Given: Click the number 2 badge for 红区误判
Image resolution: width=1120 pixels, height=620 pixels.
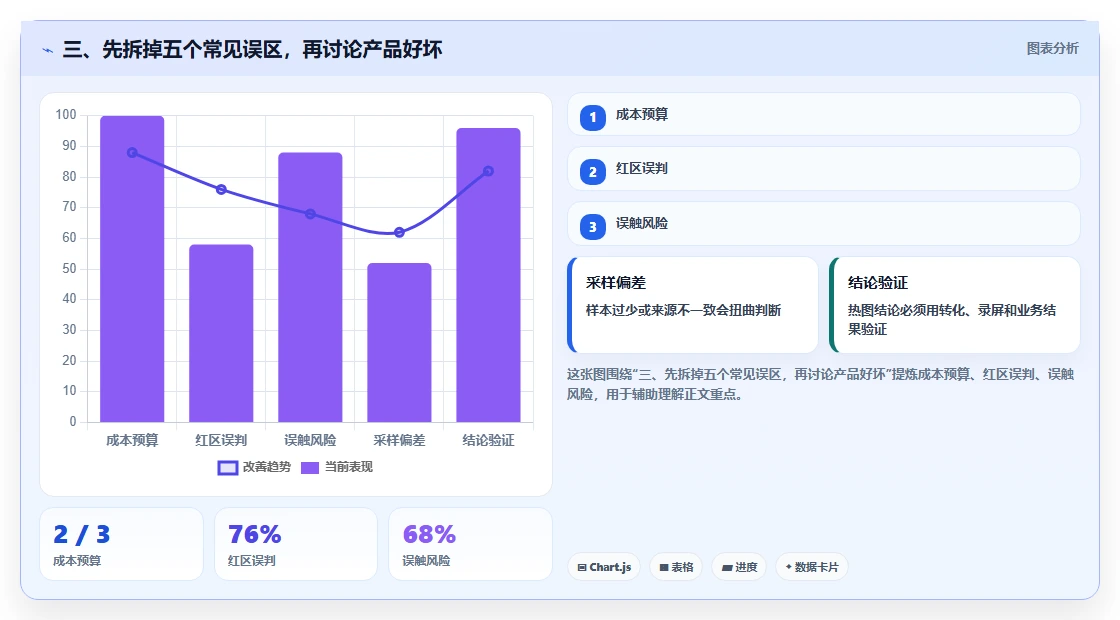Looking at the screenshot, I should [x=593, y=172].
